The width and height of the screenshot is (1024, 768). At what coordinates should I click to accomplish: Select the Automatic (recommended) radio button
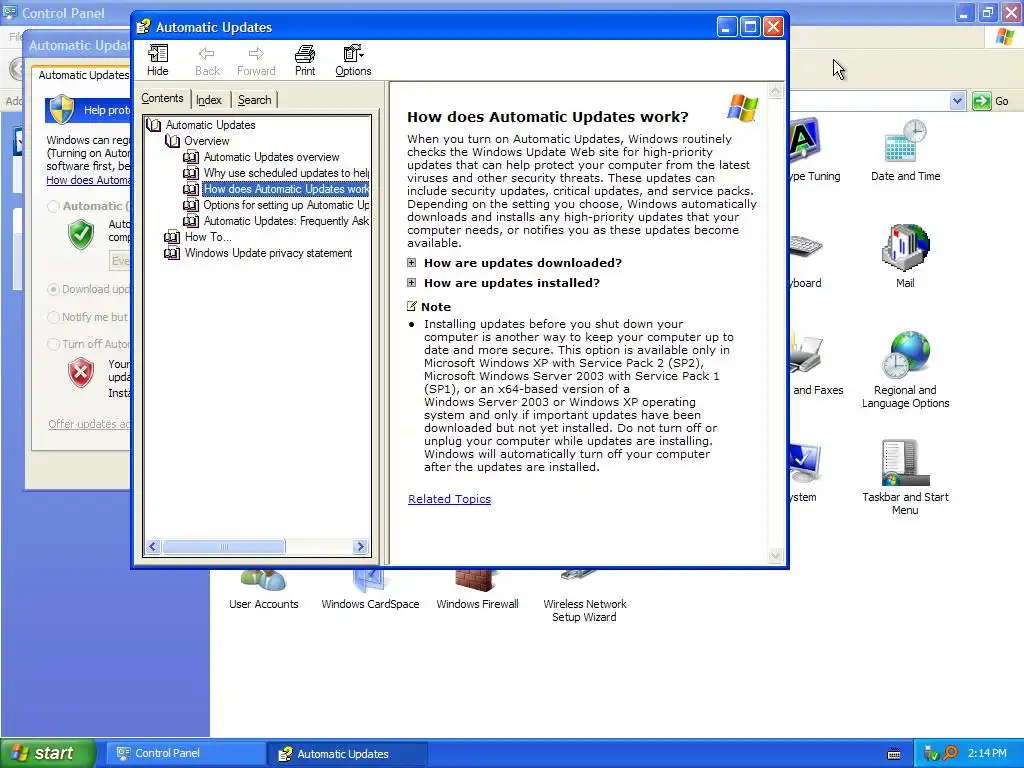[x=54, y=206]
